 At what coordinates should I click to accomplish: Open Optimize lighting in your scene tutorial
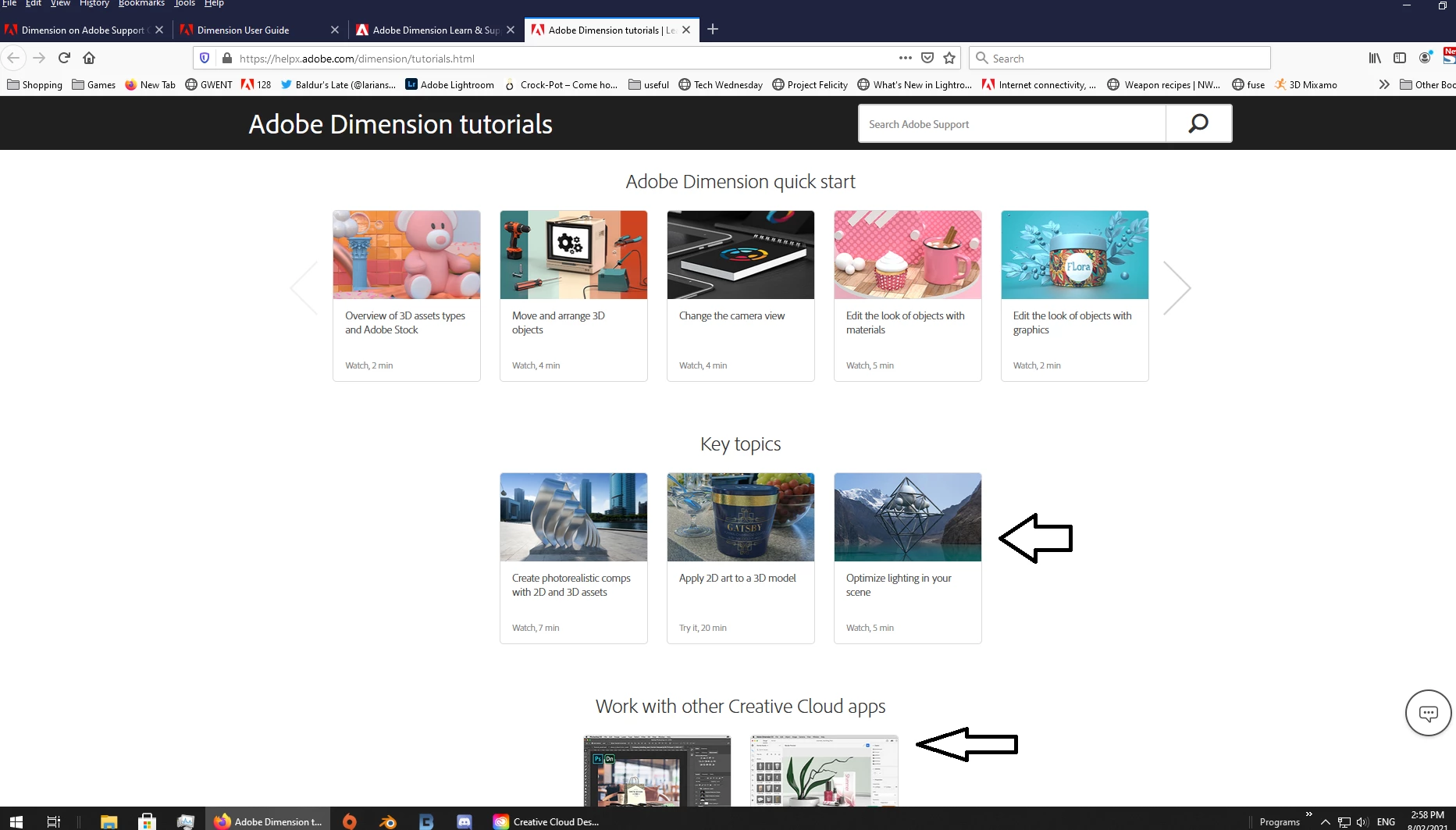(908, 557)
